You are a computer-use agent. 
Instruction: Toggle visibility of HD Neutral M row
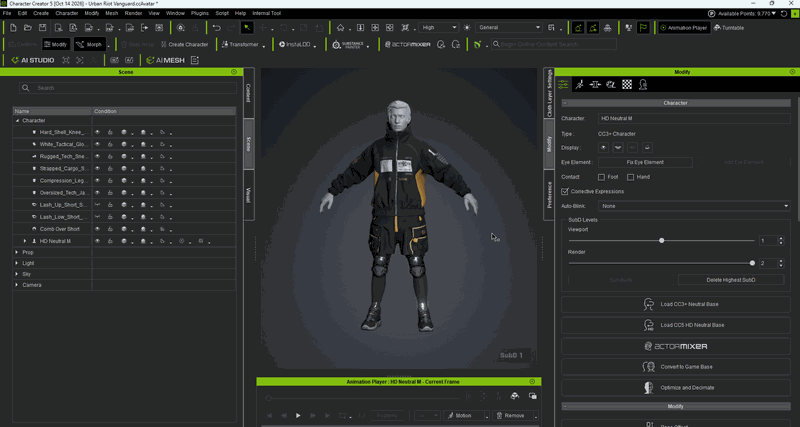click(x=97, y=241)
